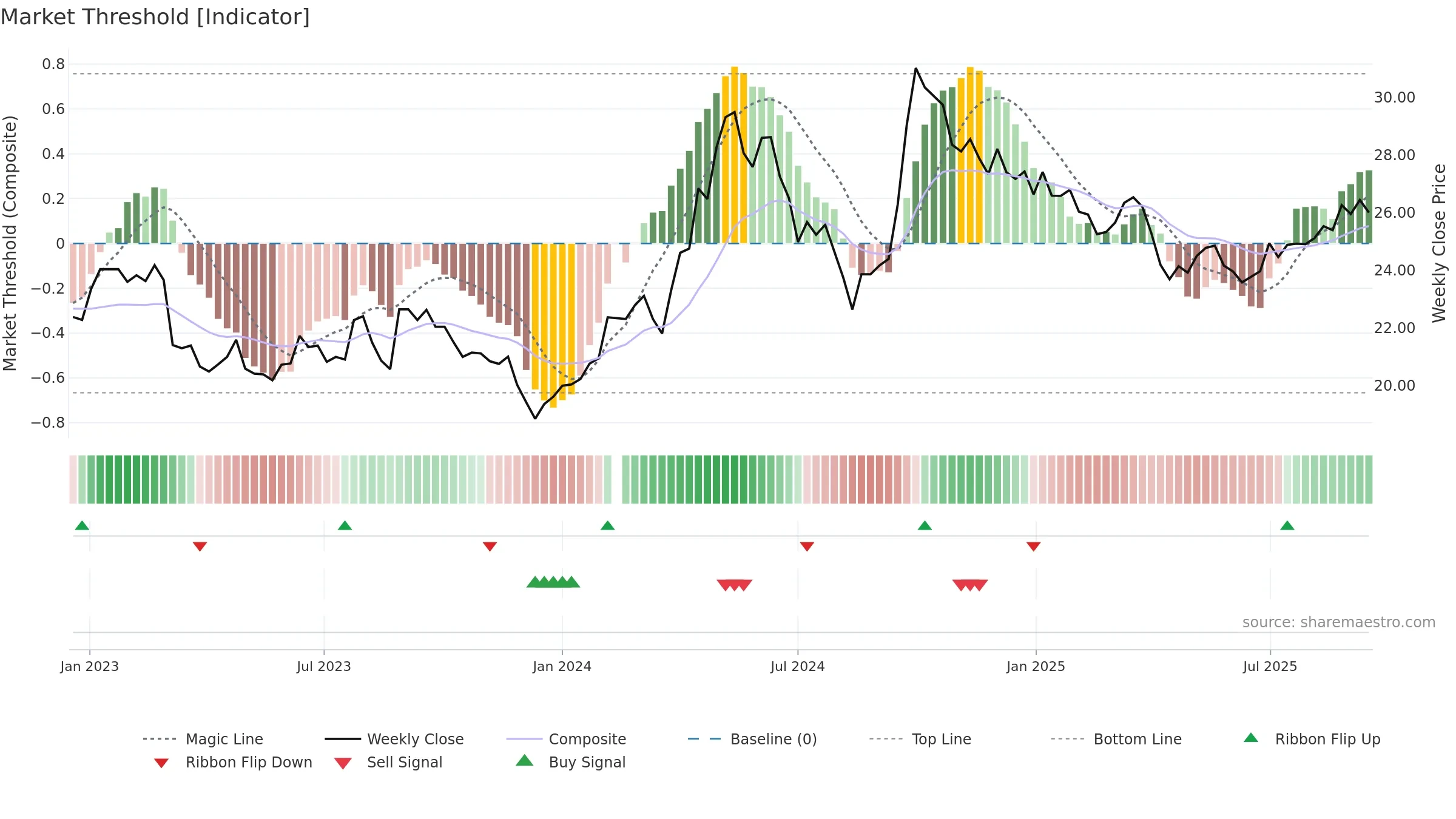
Task: Toggle the Bottom Line legend entry
Action: click(x=1116, y=739)
